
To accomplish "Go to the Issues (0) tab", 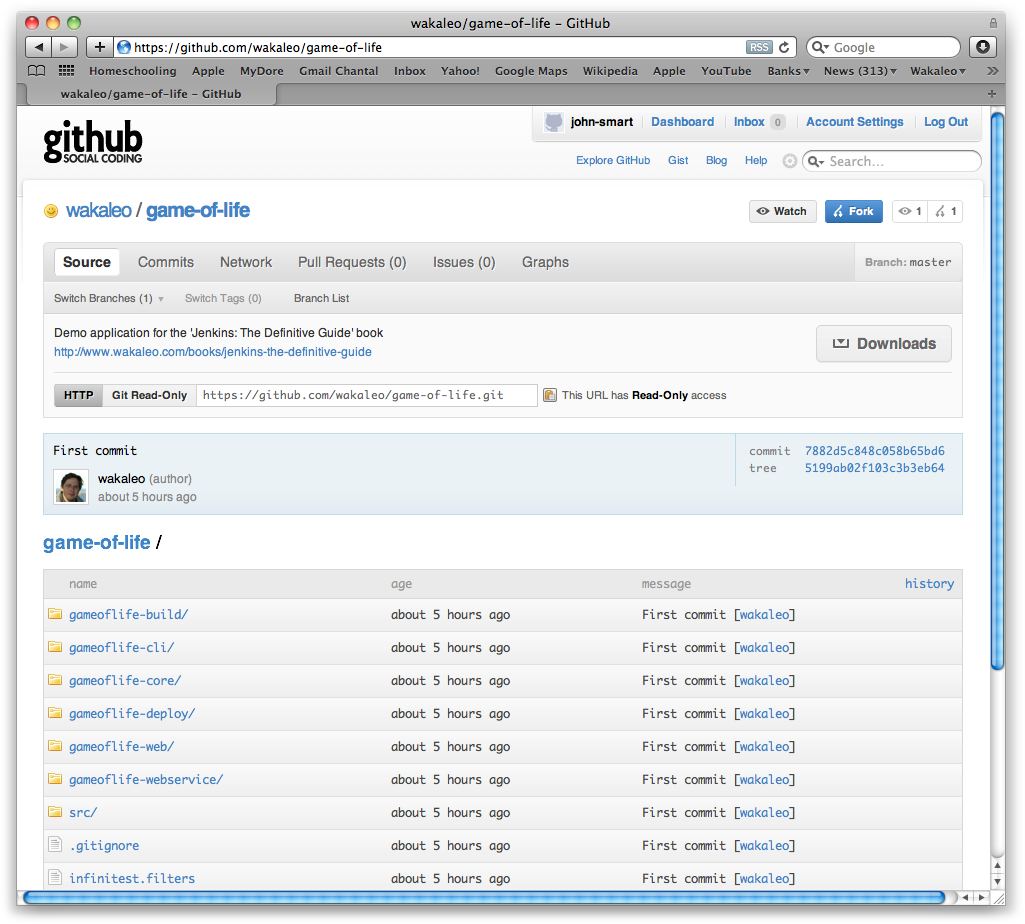I will pyautogui.click(x=464, y=262).
